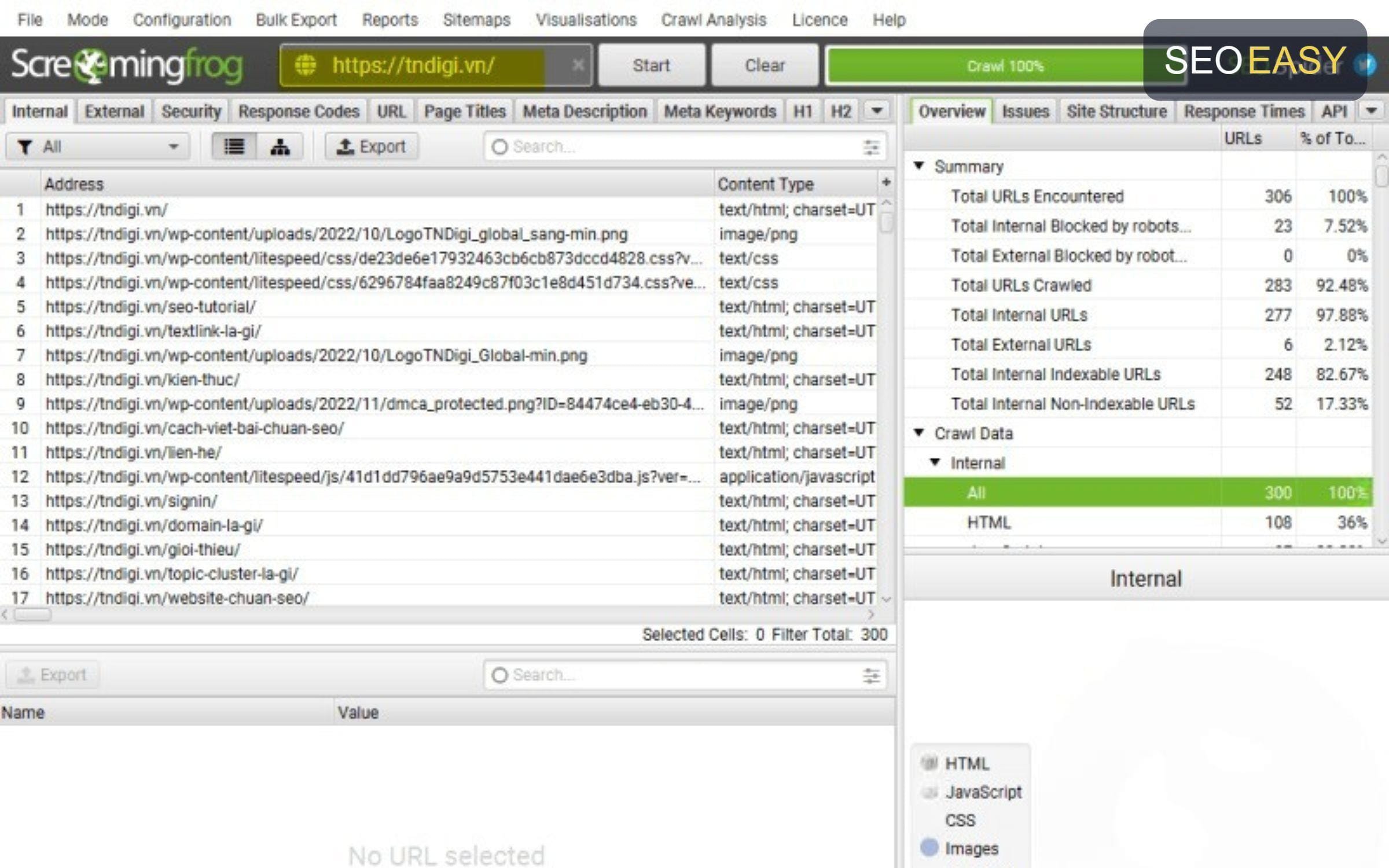Click Images legend entry in chart
Image resolution: width=1389 pixels, height=868 pixels.
(960, 848)
